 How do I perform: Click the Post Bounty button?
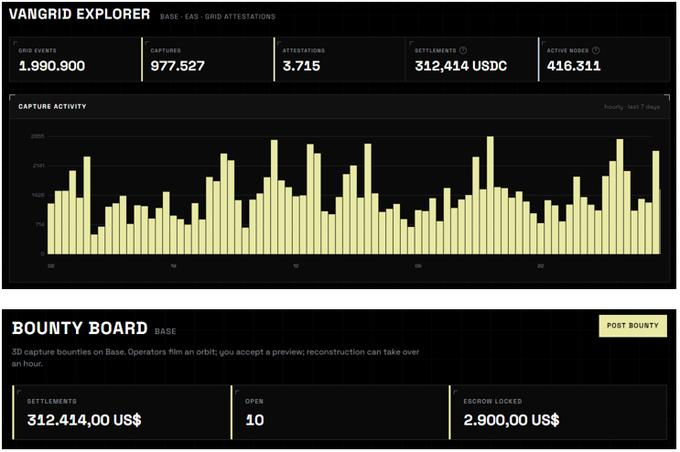point(633,326)
